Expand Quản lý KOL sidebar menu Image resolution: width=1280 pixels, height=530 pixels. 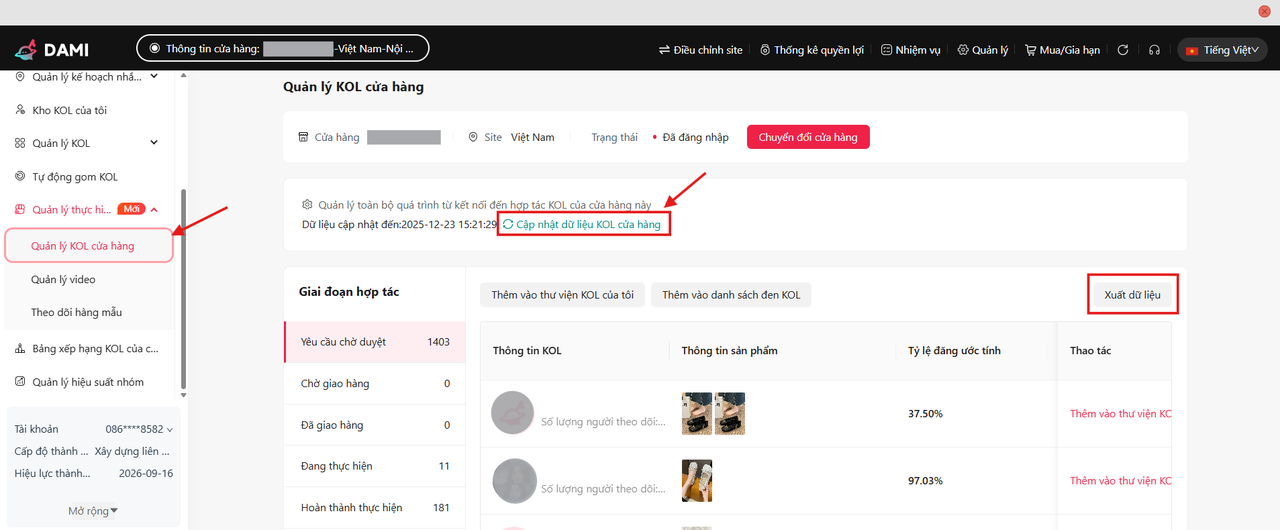coord(154,143)
